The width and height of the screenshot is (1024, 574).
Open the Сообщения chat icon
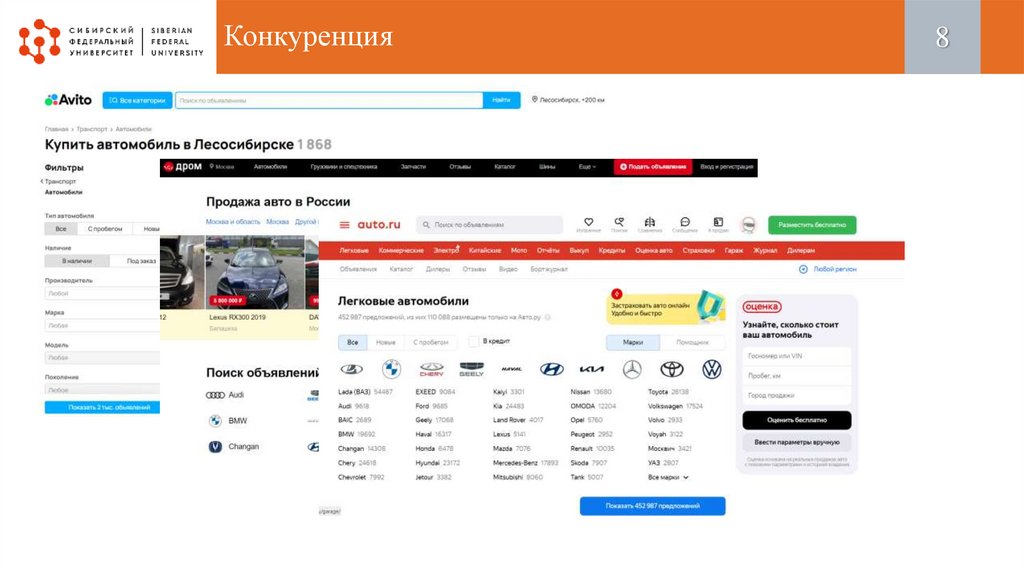coord(684,222)
